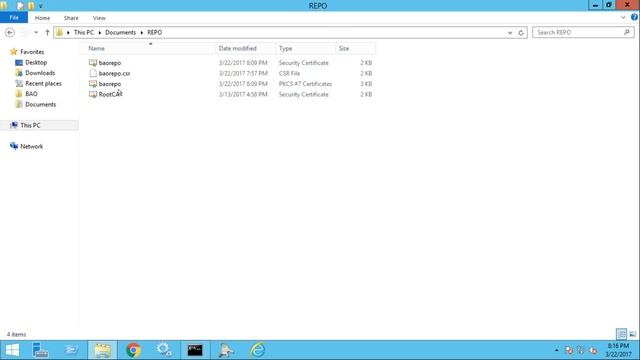Viewport: 640px width, 360px height.
Task: Select Favorites in the navigation pane
Action: [32, 52]
